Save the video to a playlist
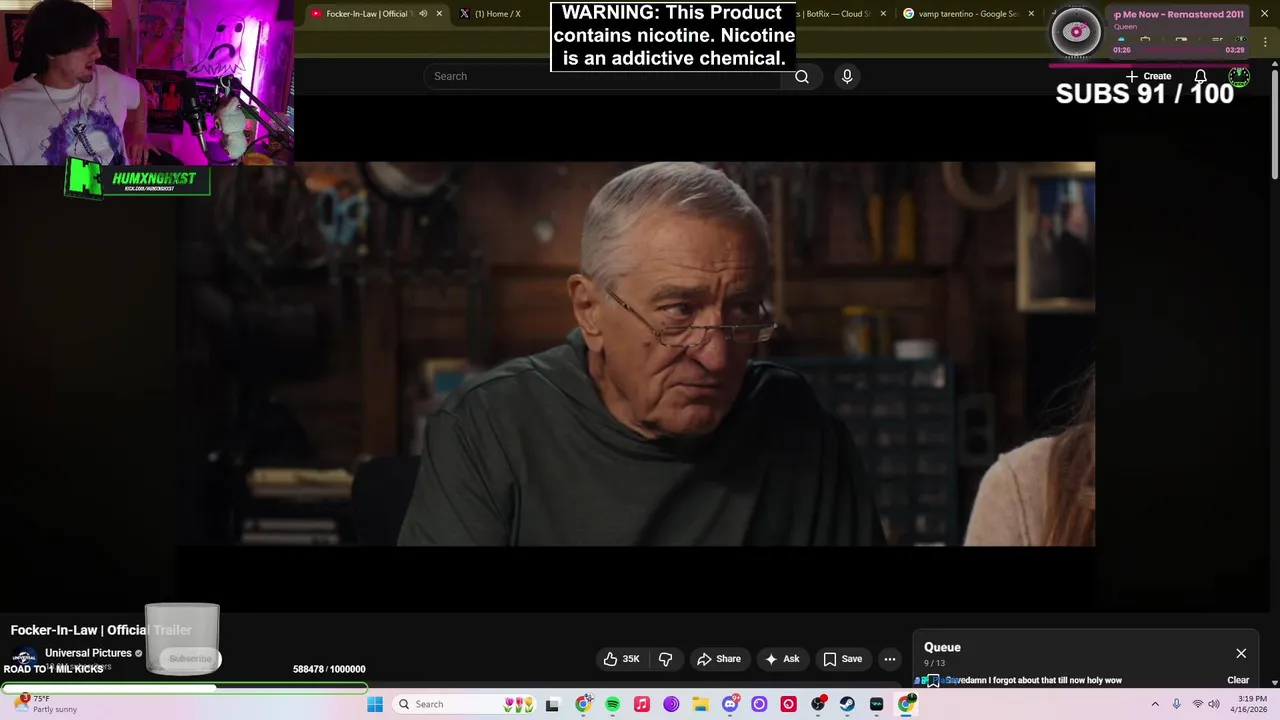The height and width of the screenshot is (720, 1280). click(x=842, y=659)
